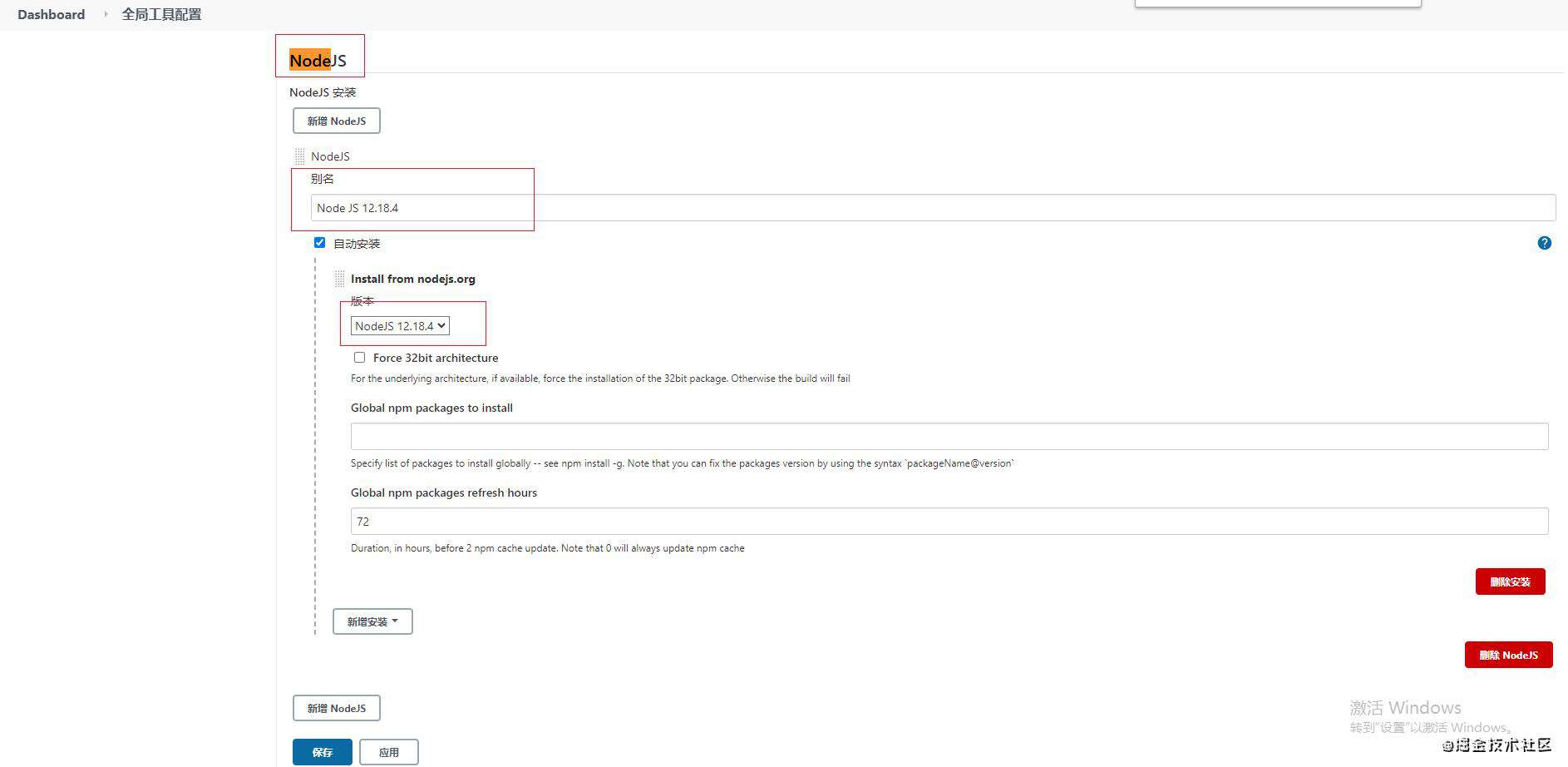This screenshot has width=1568, height=767.
Task: Grab the Install from nodejs.org drag handle
Action: [x=339, y=279]
